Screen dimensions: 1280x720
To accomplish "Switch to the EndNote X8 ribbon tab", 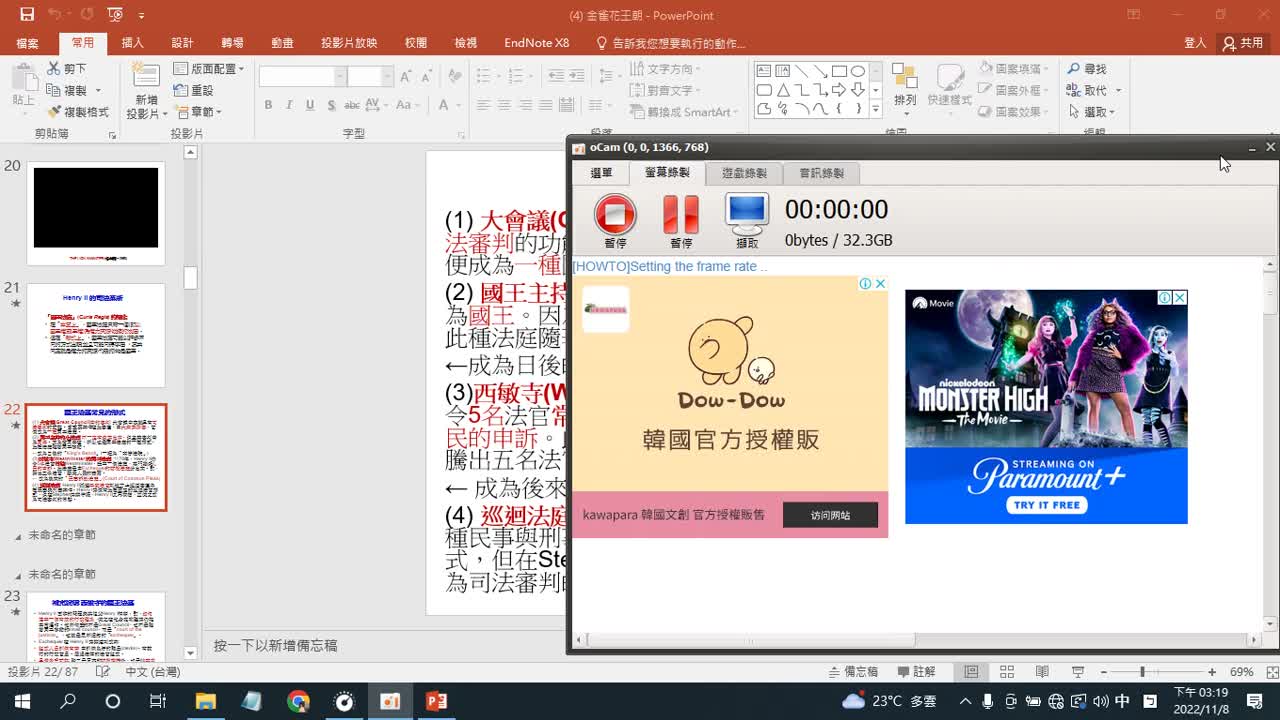I will [537, 43].
